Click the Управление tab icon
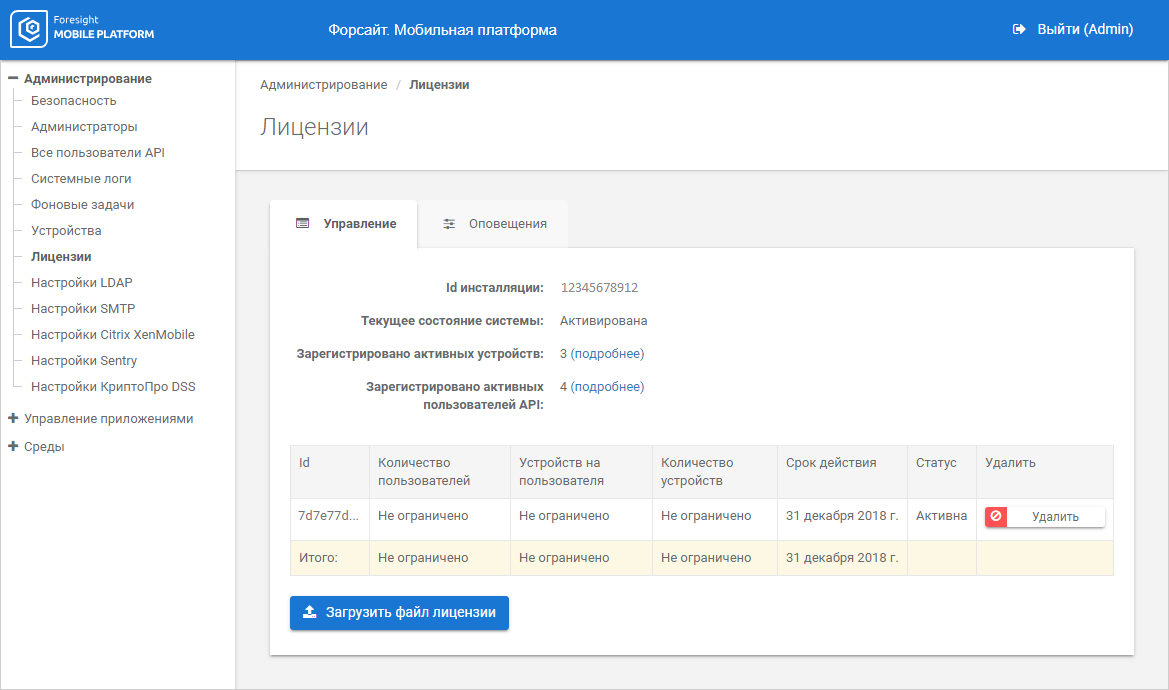This screenshot has width=1169, height=690. pyautogui.click(x=302, y=224)
